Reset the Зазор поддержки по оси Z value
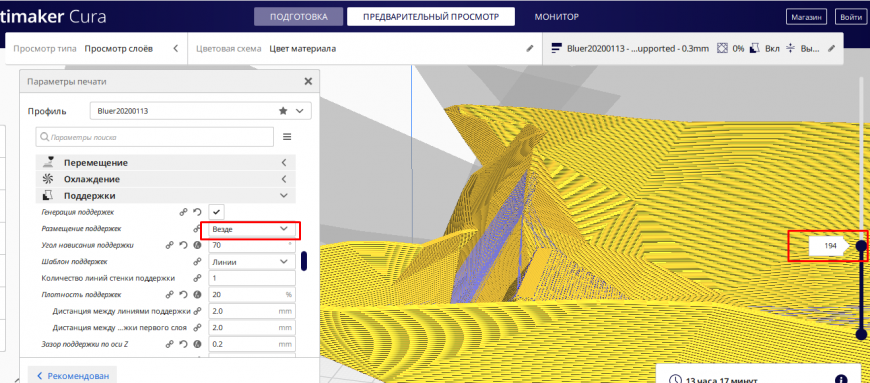Viewport: 870px width, 383px height. pyautogui.click(x=183, y=344)
